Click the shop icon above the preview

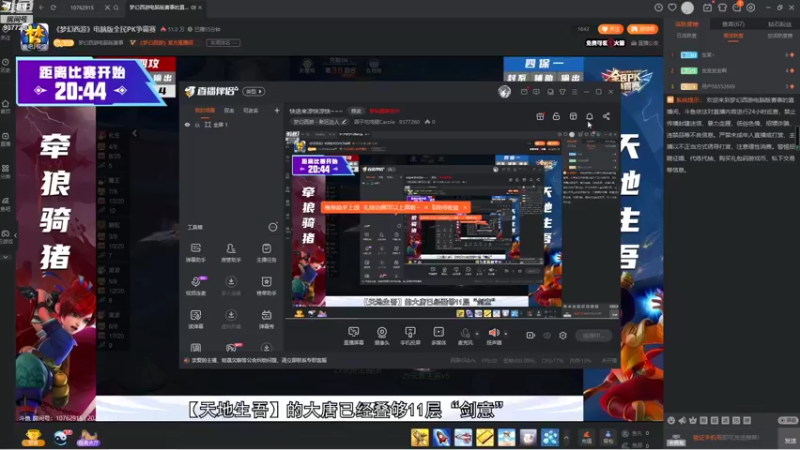[x=573, y=116]
